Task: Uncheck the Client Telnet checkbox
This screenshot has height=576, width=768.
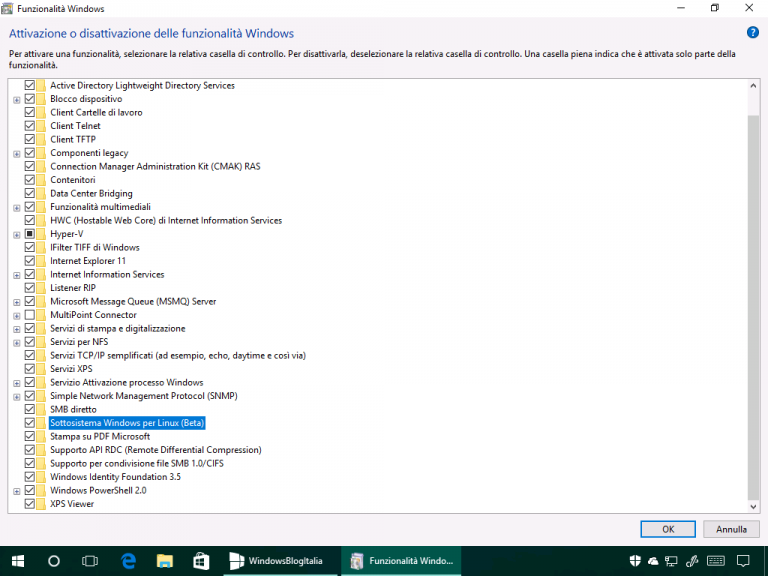Action: (x=29, y=126)
